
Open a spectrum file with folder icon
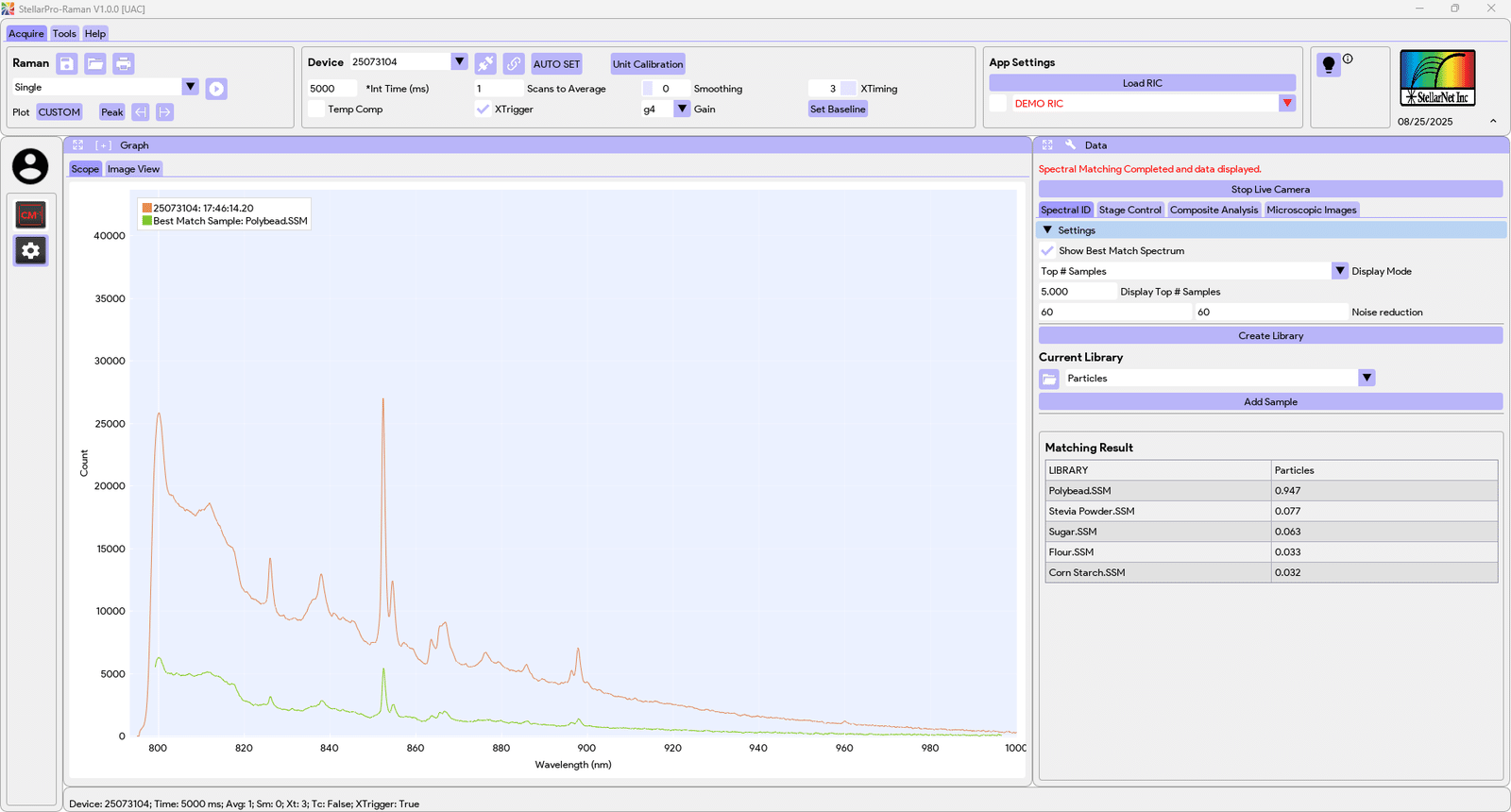click(x=95, y=63)
